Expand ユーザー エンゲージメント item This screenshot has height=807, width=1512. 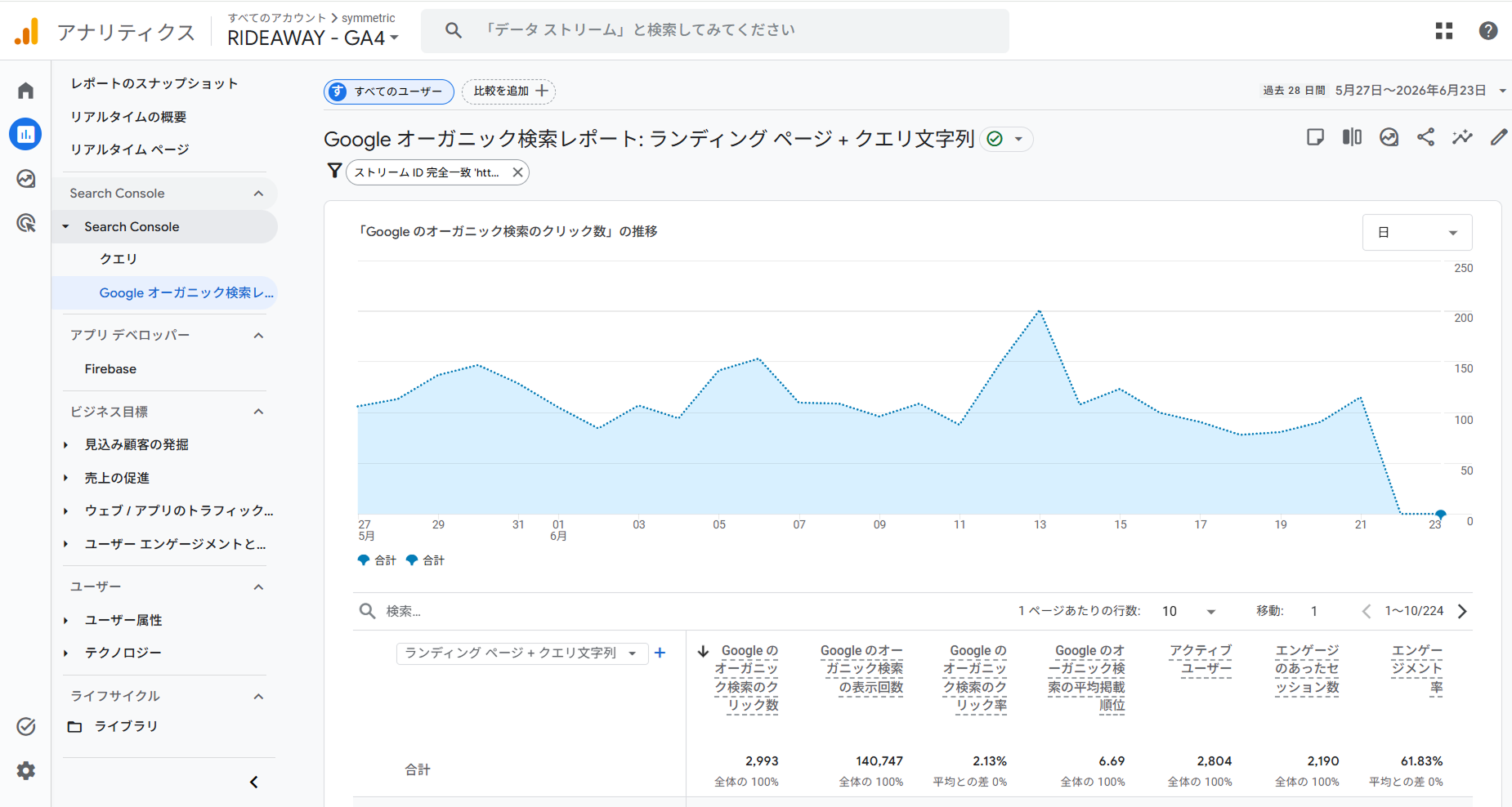click(x=65, y=544)
